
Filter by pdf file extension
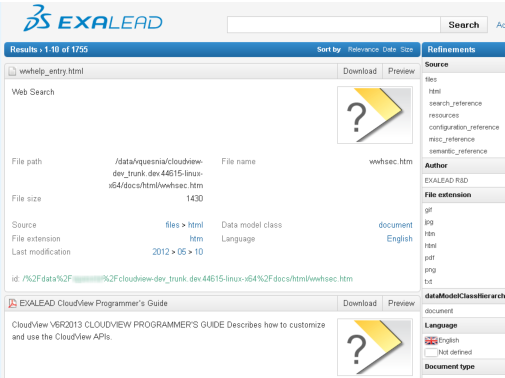(429, 258)
